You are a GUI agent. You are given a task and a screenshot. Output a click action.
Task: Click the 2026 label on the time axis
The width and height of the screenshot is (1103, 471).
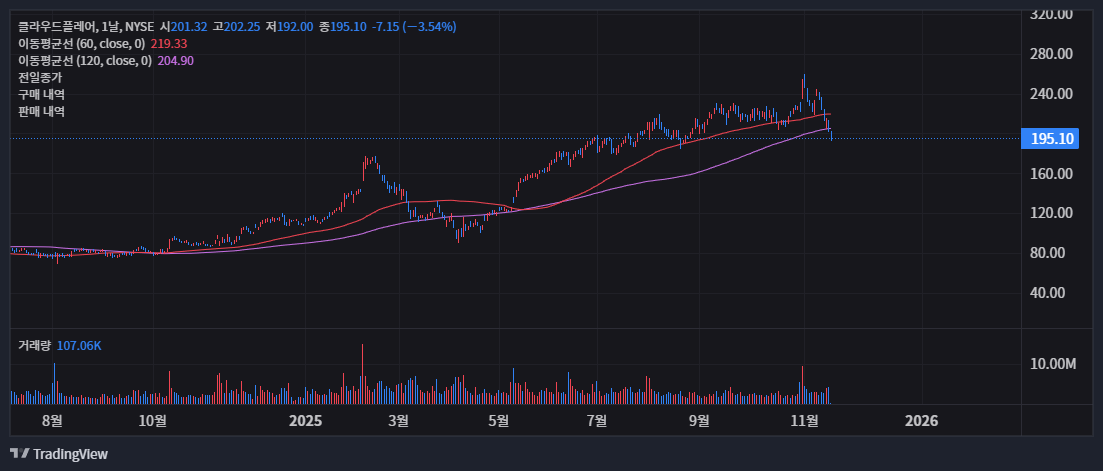pyautogui.click(x=921, y=421)
